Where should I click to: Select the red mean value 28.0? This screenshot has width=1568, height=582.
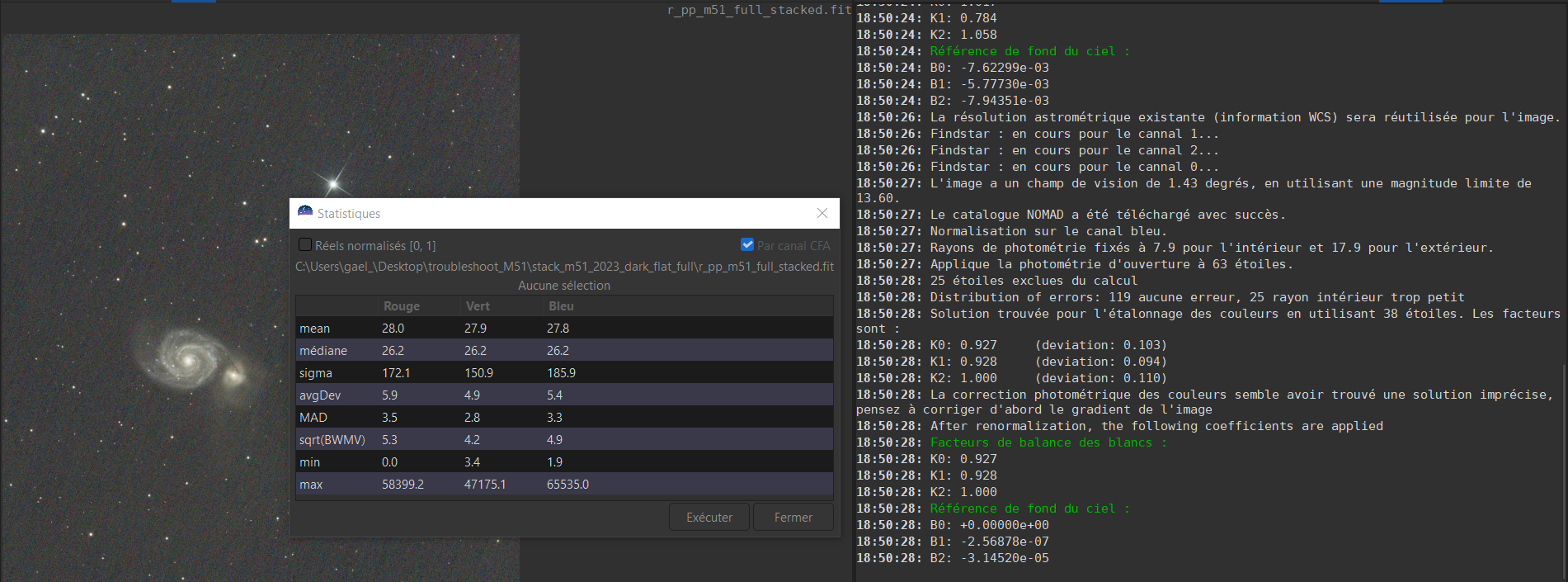[x=393, y=329]
